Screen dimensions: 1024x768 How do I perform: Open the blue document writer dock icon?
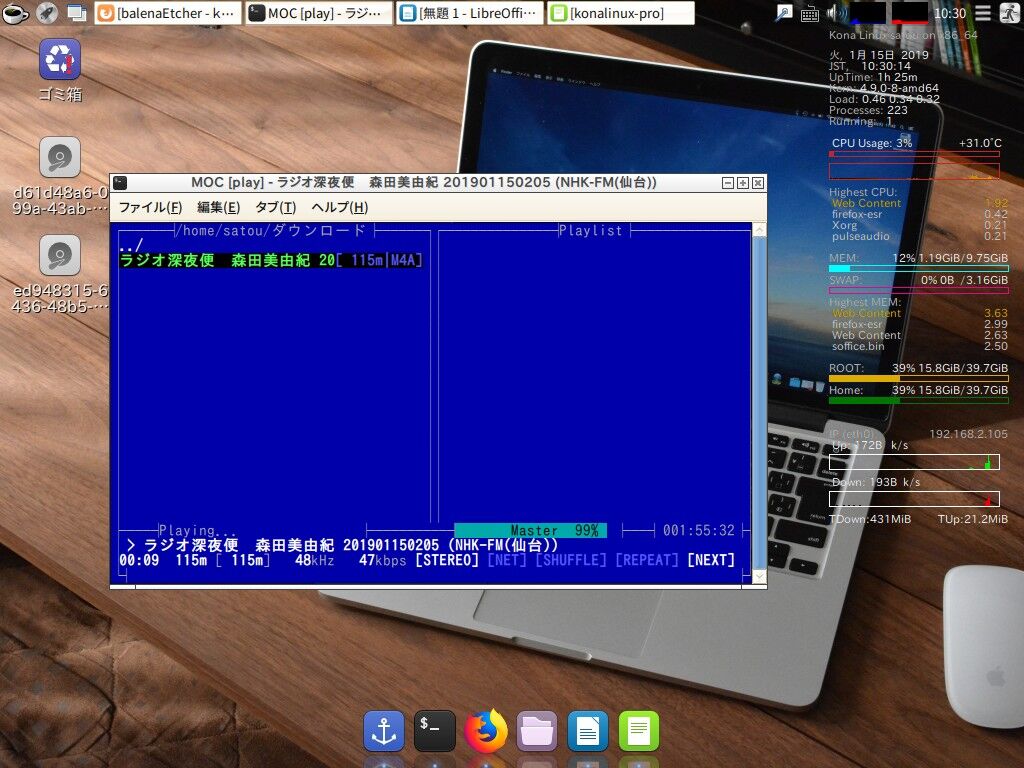588,731
